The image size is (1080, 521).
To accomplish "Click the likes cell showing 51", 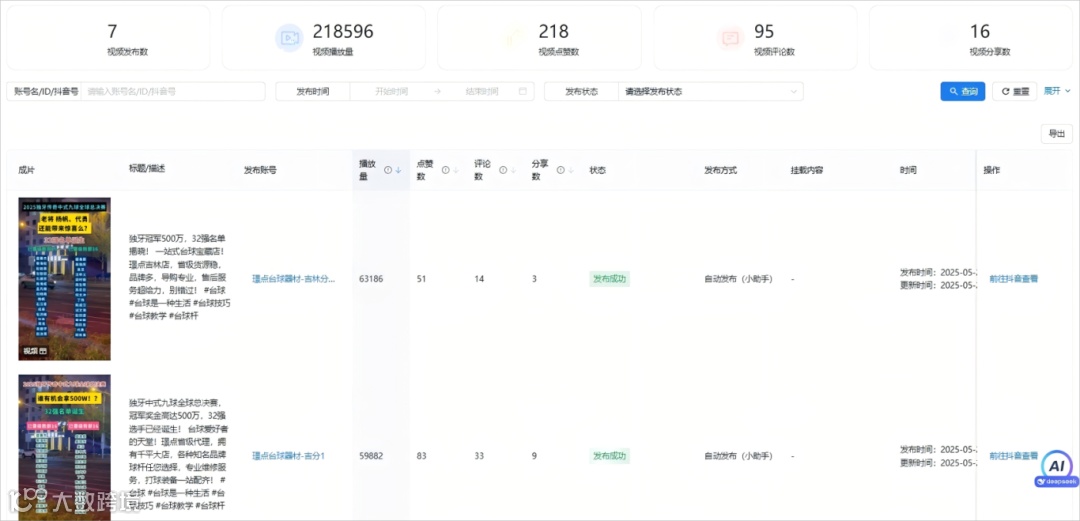I will tap(421, 279).
